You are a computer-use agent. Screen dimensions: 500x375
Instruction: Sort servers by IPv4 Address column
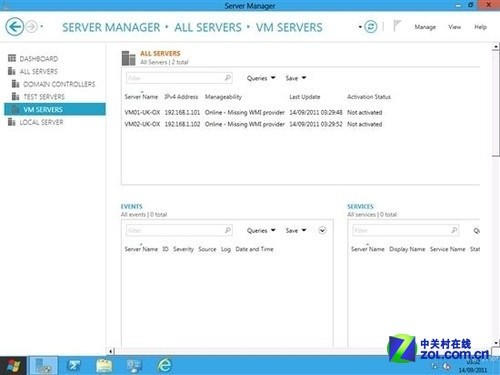181,97
